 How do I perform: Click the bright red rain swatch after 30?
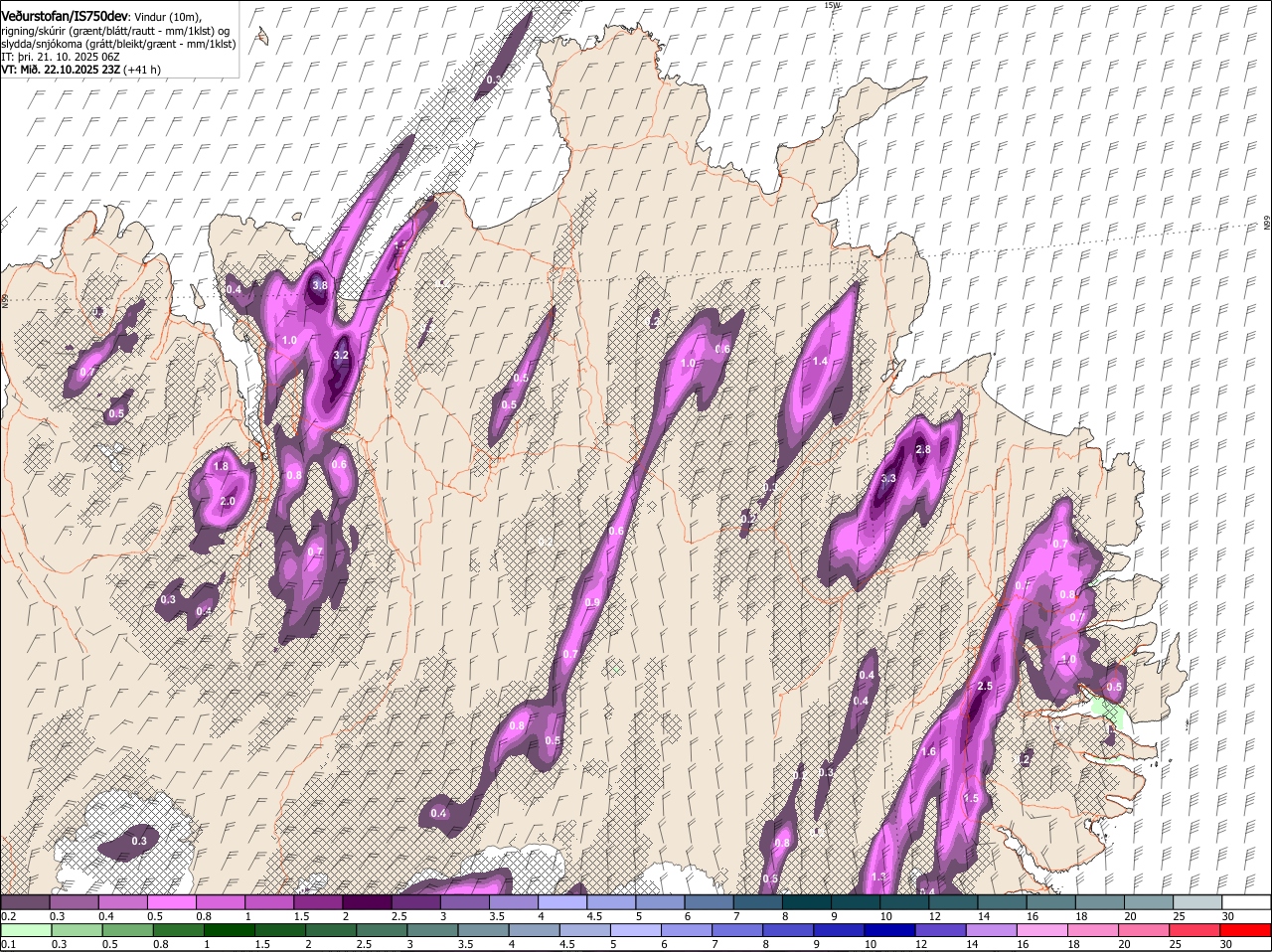pyautogui.click(x=1247, y=931)
